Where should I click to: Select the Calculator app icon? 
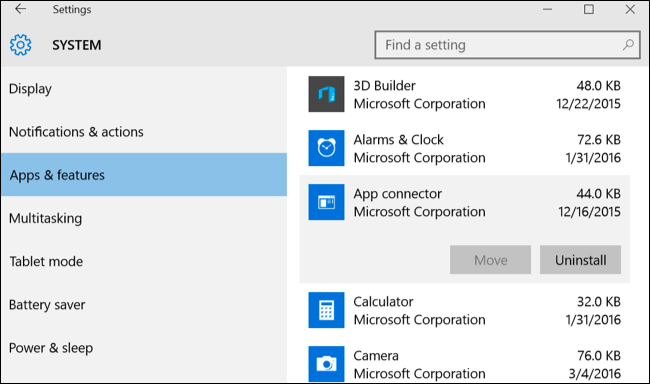click(326, 310)
